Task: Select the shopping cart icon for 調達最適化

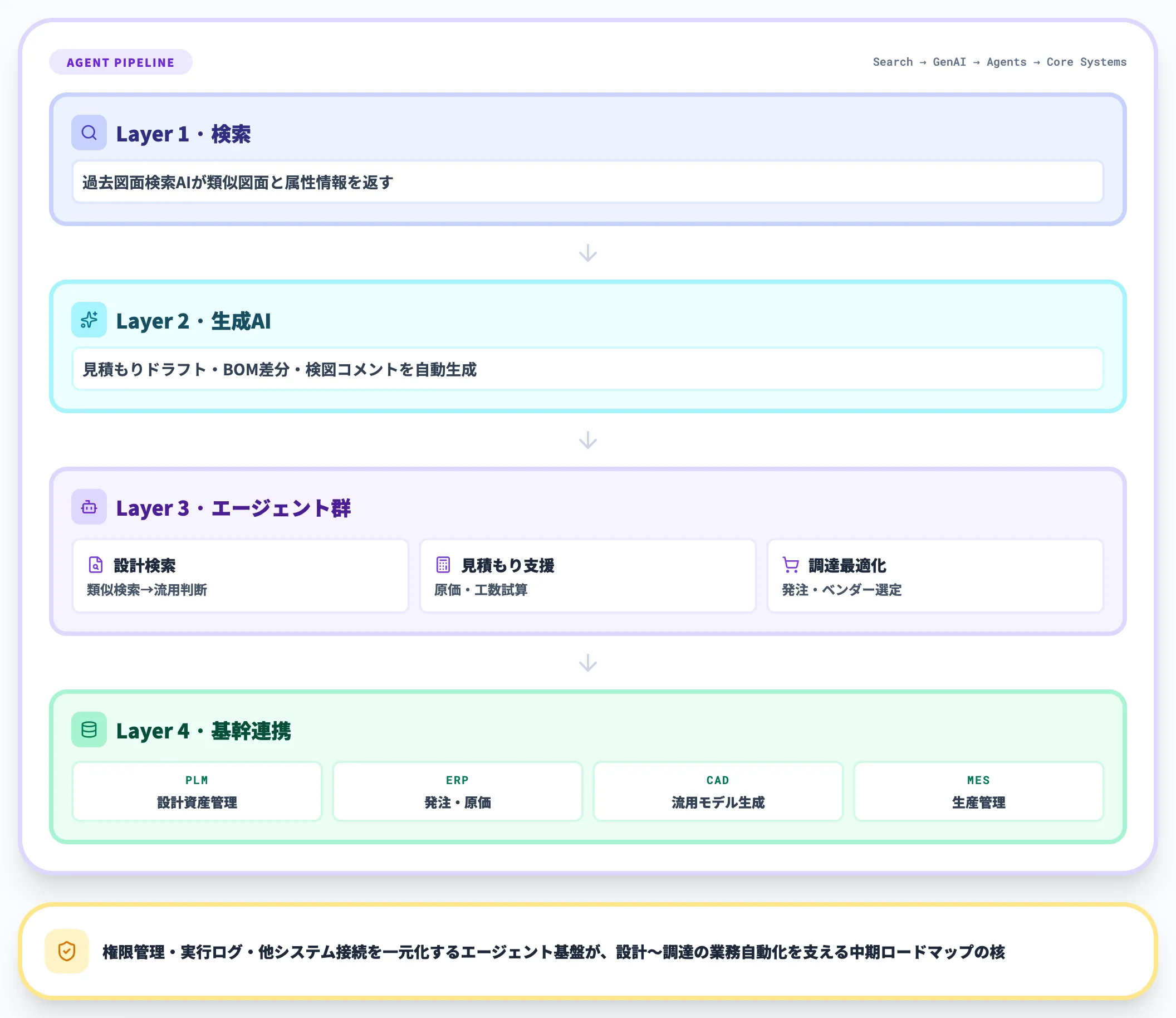Action: point(790,565)
